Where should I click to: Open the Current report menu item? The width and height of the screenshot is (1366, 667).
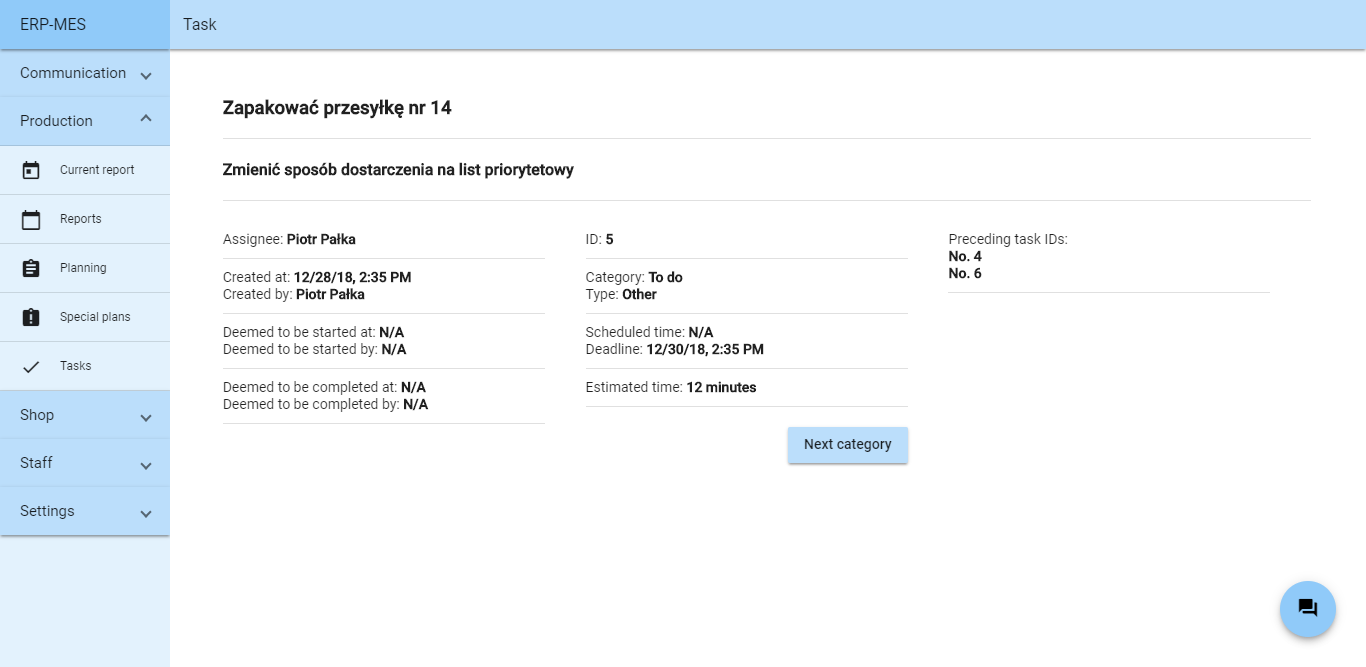coord(97,170)
